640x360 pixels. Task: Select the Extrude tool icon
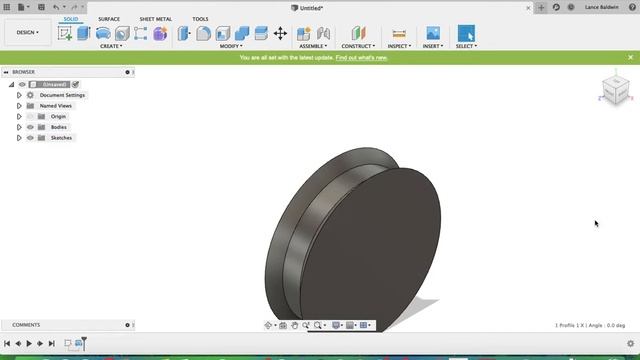tap(84, 33)
